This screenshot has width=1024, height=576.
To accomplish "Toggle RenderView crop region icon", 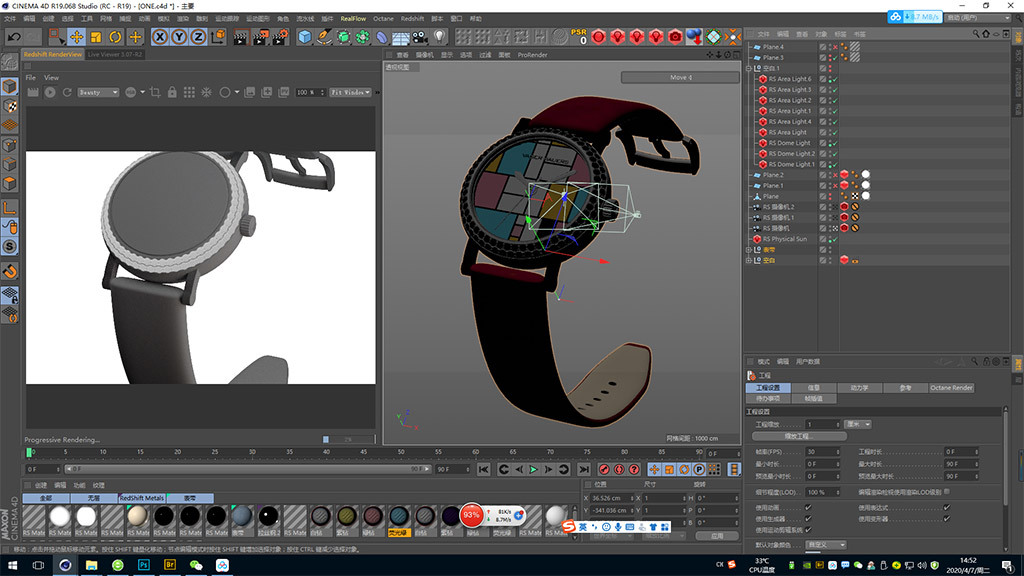I will (x=155, y=93).
